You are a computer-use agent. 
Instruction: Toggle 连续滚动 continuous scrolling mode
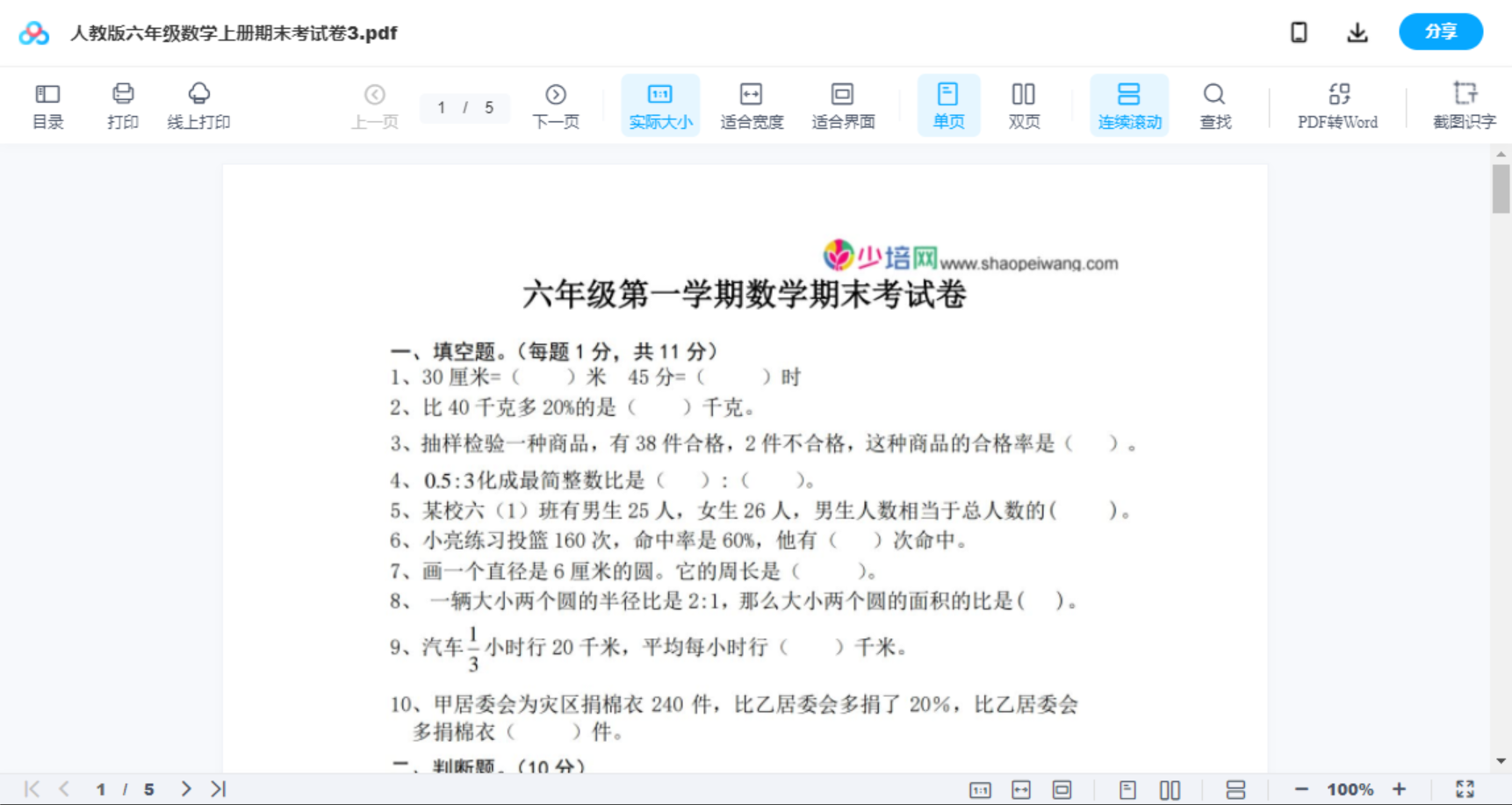tap(1128, 104)
